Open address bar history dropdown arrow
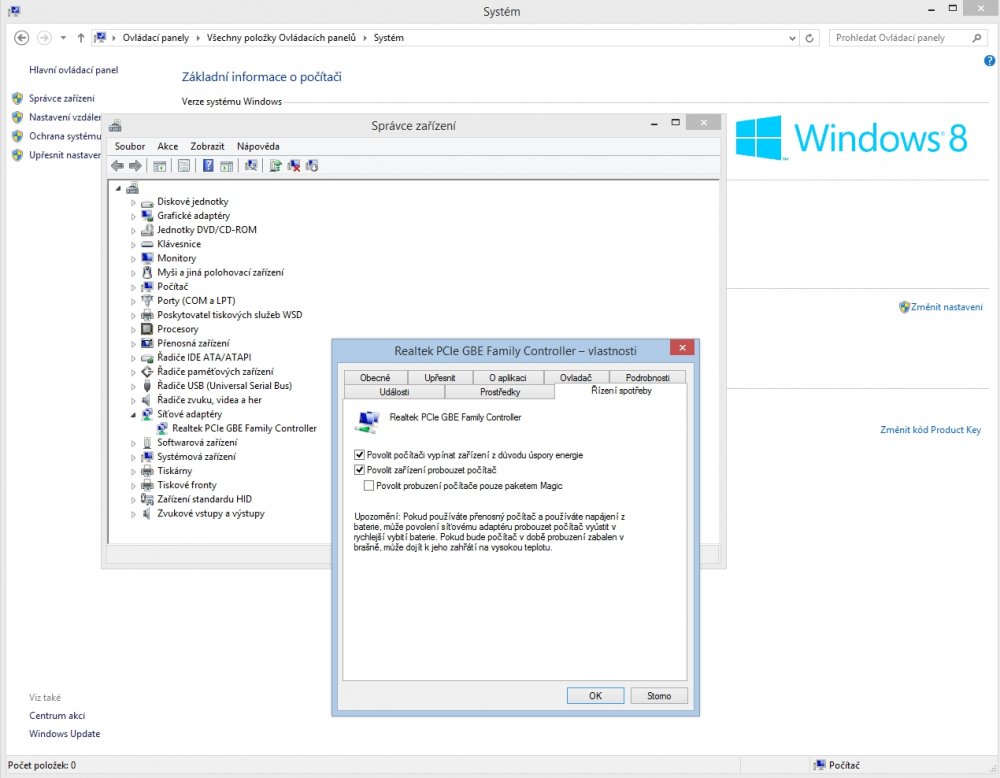The image size is (1000, 778). (792, 38)
